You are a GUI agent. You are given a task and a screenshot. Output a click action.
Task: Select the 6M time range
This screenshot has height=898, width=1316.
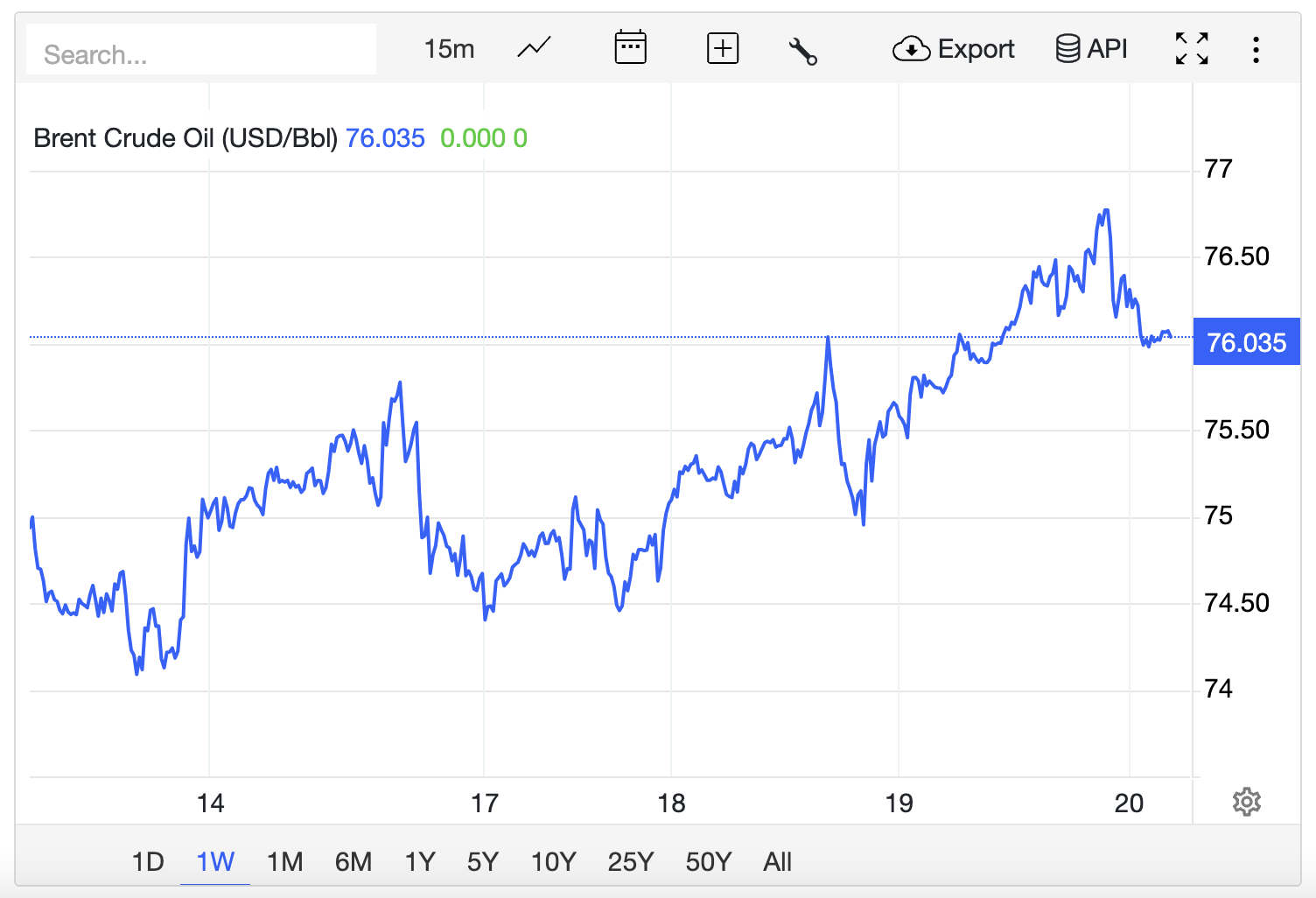353,862
